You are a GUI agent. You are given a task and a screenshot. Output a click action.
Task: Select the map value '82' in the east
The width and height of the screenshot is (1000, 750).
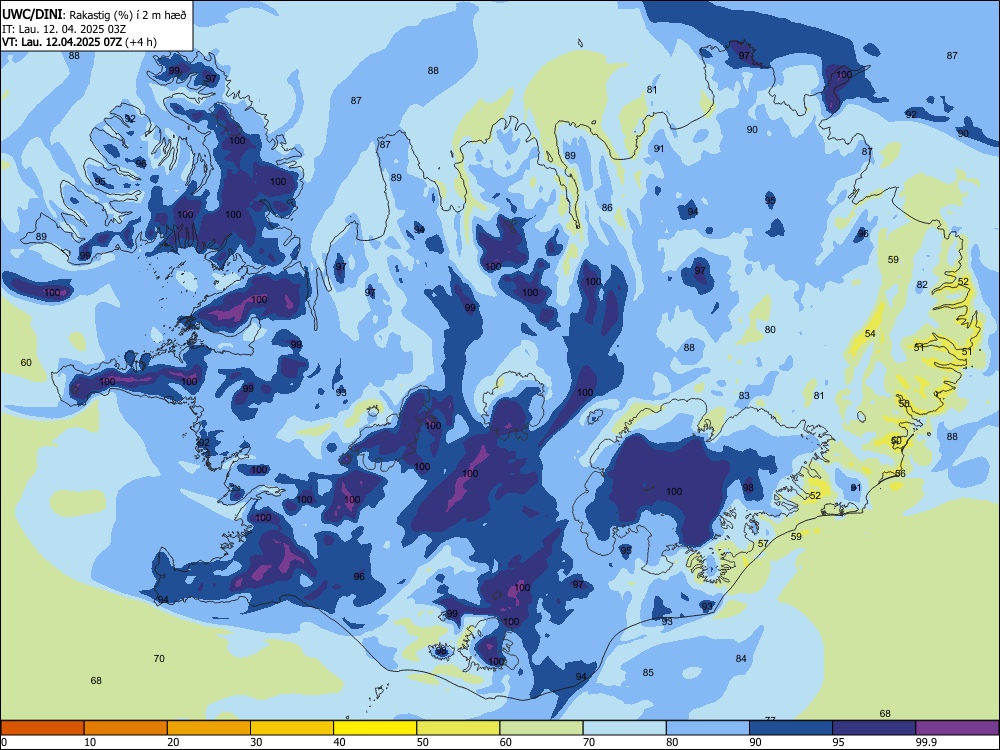pos(922,284)
